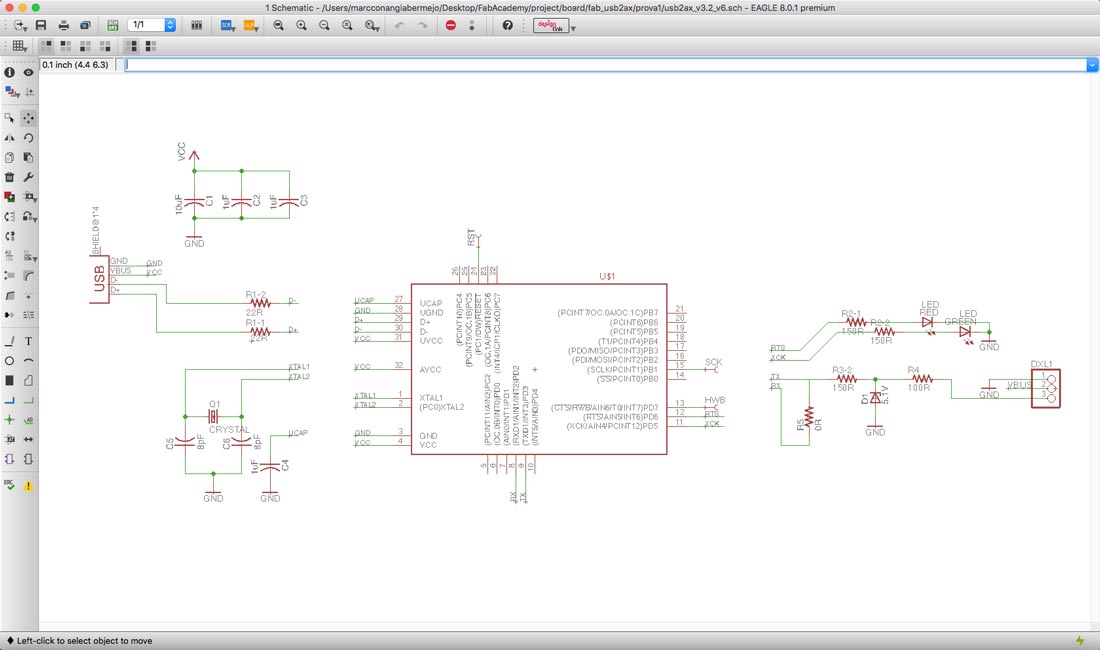Click the design link button
1100x650 pixels.
click(551, 26)
